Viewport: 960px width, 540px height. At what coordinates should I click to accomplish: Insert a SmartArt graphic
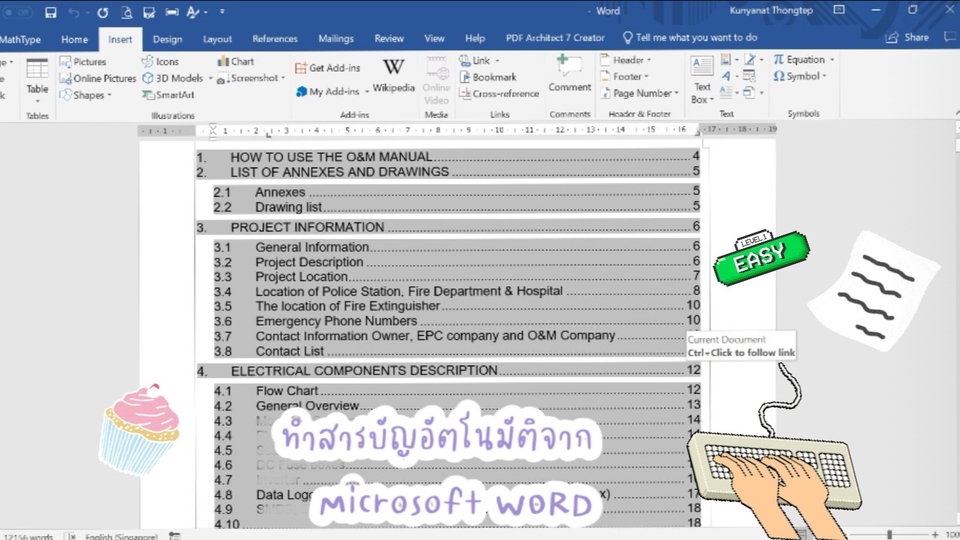click(168, 95)
